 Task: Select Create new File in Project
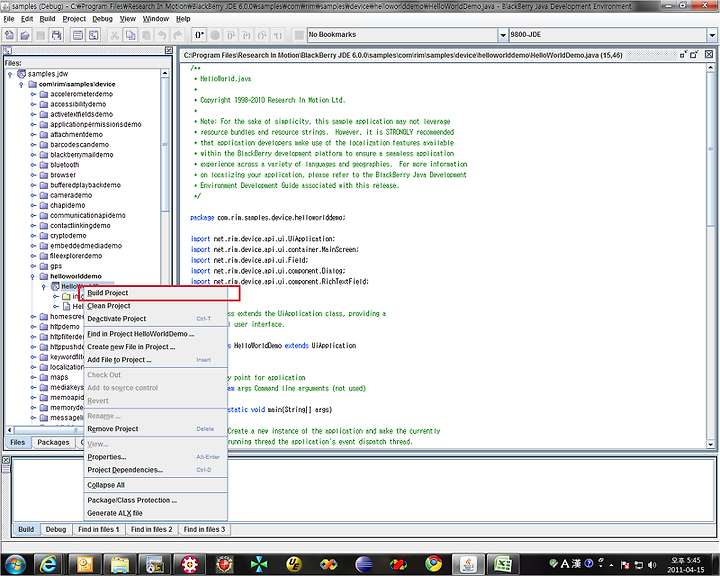156,347
